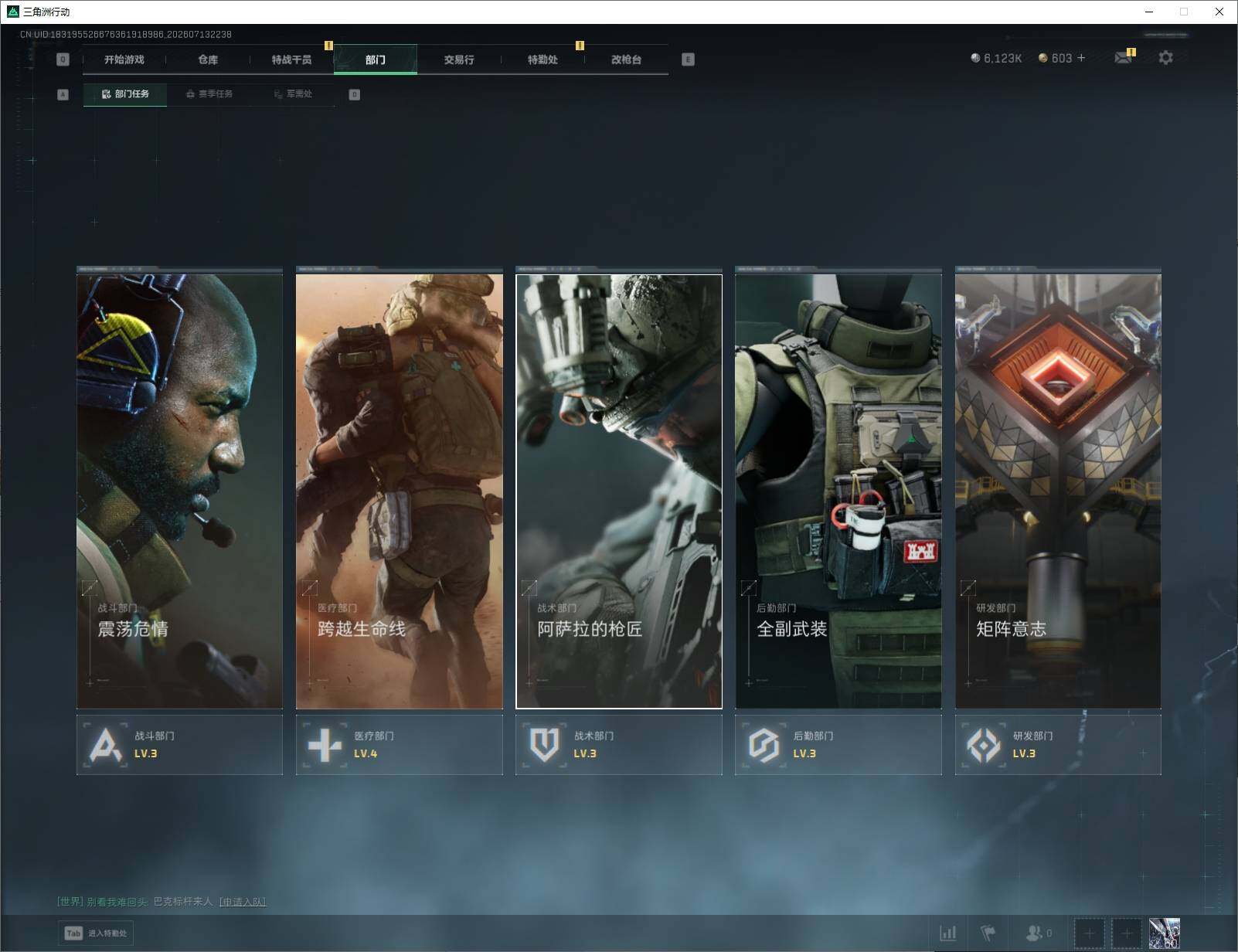Click the 医疗部门 LV.4 button
The height and width of the screenshot is (952, 1238).
[x=400, y=745]
